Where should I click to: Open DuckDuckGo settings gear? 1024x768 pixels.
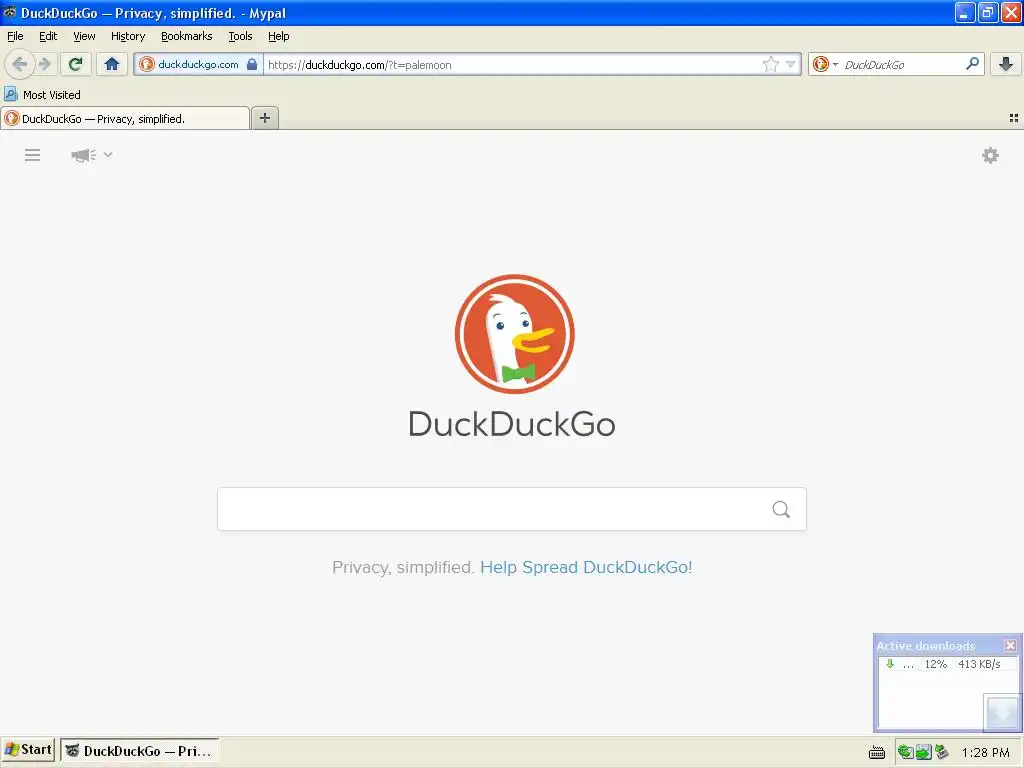click(x=990, y=155)
